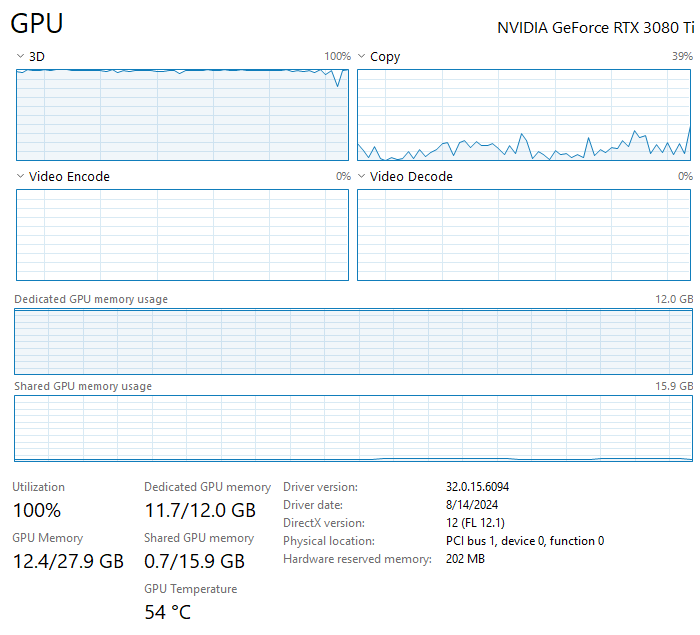Select the empty Video Encode graph
The image size is (700, 635).
click(x=183, y=235)
